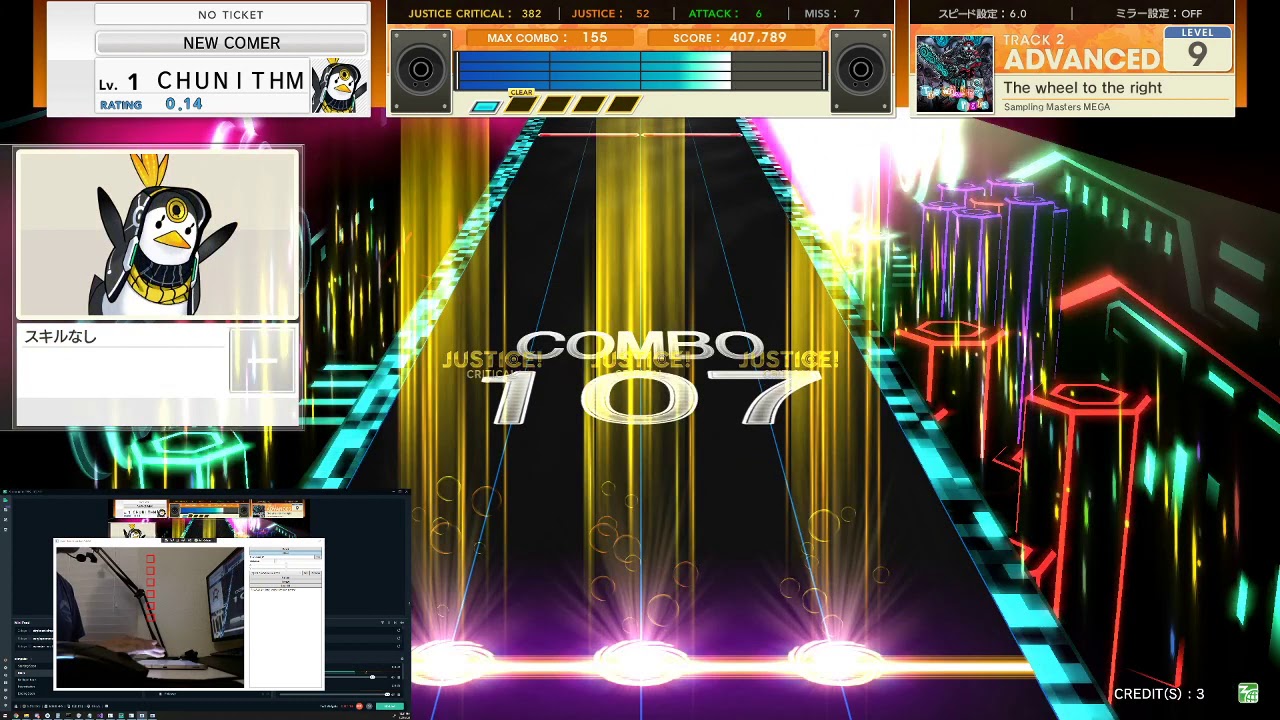Image resolution: width=1280 pixels, height=720 pixels.
Task: Click the green icon beside CREDIT(S)
Action: [1248, 693]
